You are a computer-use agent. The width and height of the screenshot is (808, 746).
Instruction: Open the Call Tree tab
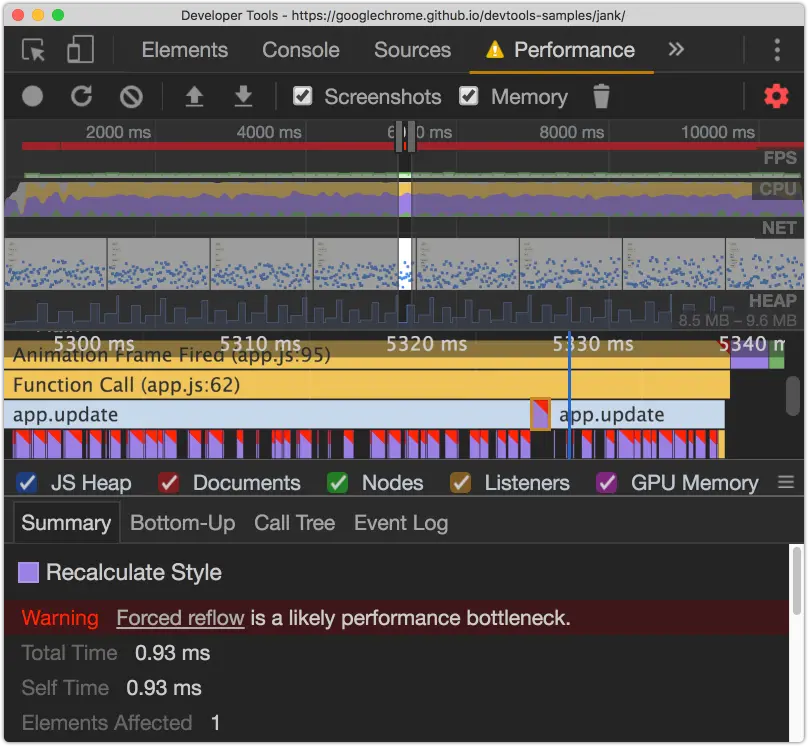(295, 523)
